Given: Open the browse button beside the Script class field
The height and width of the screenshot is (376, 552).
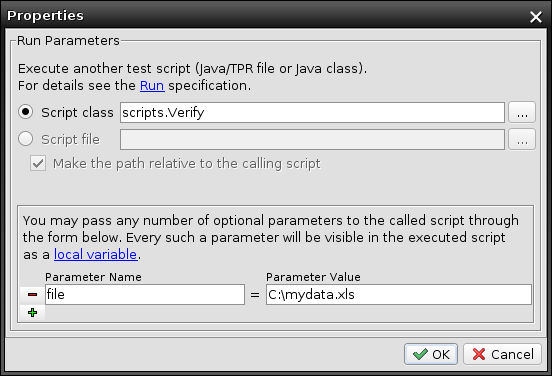Looking at the screenshot, I should 522,113.
